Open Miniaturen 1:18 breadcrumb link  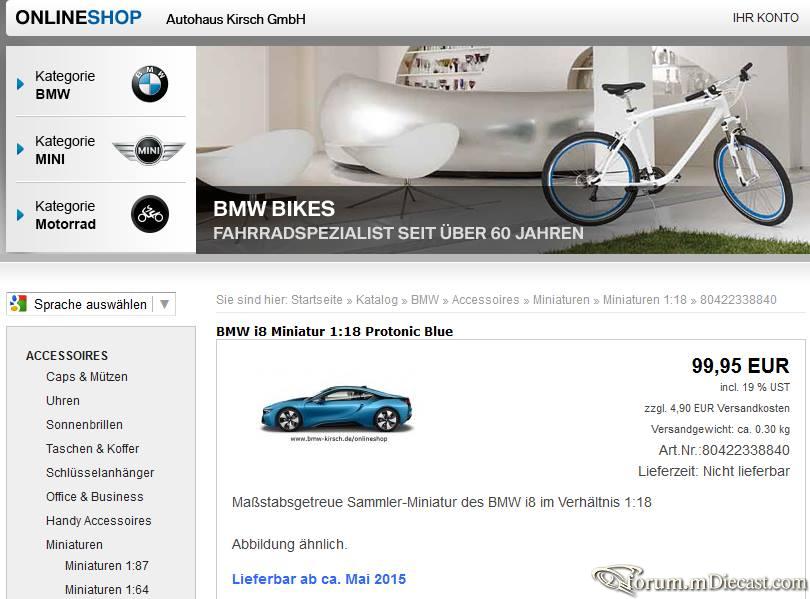pos(645,300)
